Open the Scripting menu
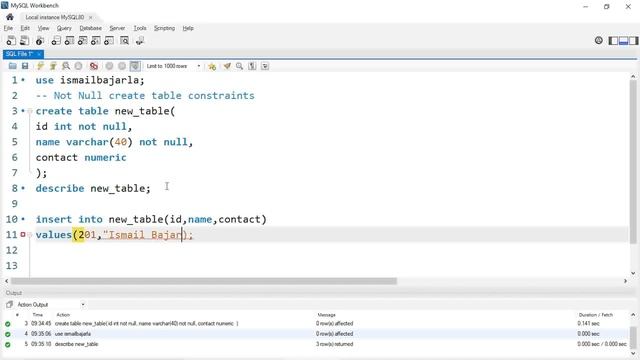The height and width of the screenshot is (360, 640). click(x=164, y=28)
